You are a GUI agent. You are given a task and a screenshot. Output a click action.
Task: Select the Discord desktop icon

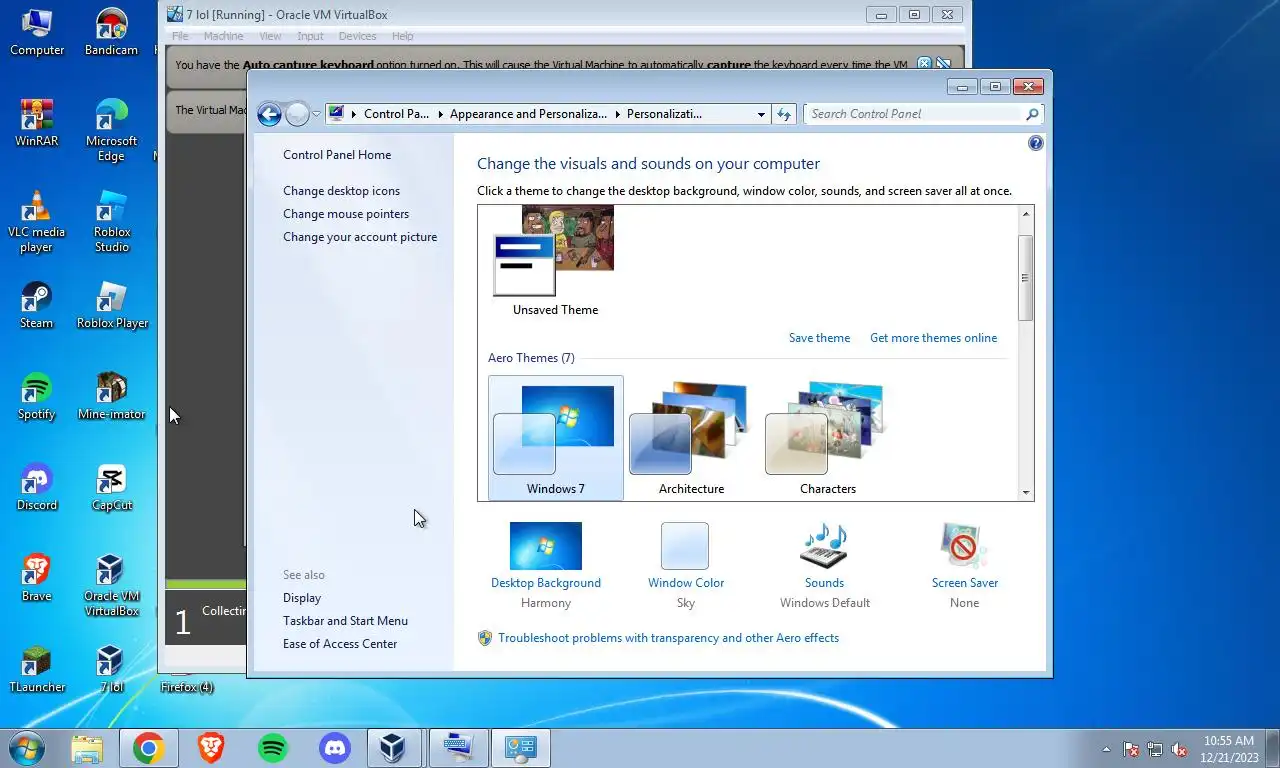coord(37,487)
